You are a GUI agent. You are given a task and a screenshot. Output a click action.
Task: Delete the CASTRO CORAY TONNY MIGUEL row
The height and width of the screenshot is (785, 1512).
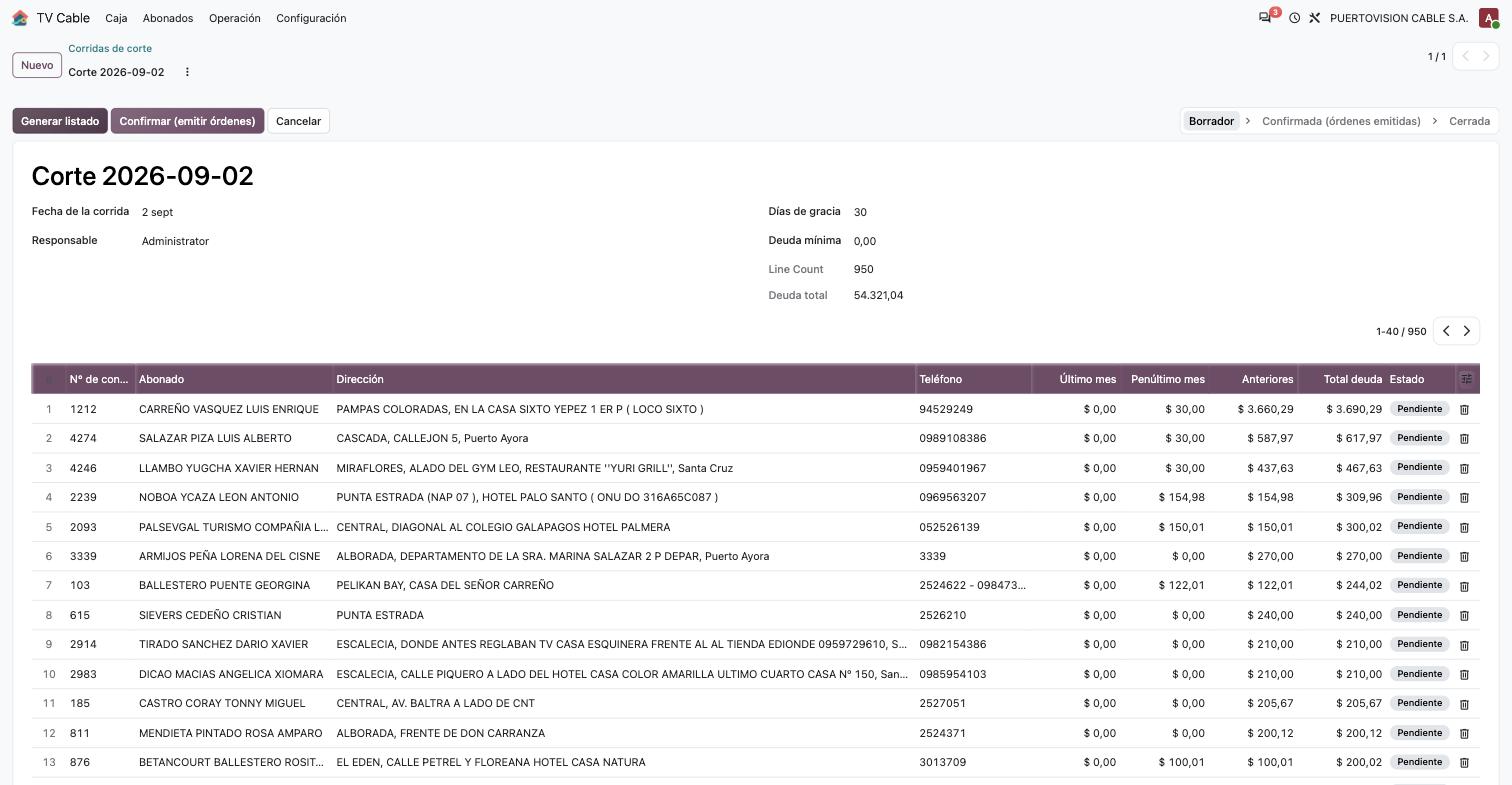[x=1464, y=703]
